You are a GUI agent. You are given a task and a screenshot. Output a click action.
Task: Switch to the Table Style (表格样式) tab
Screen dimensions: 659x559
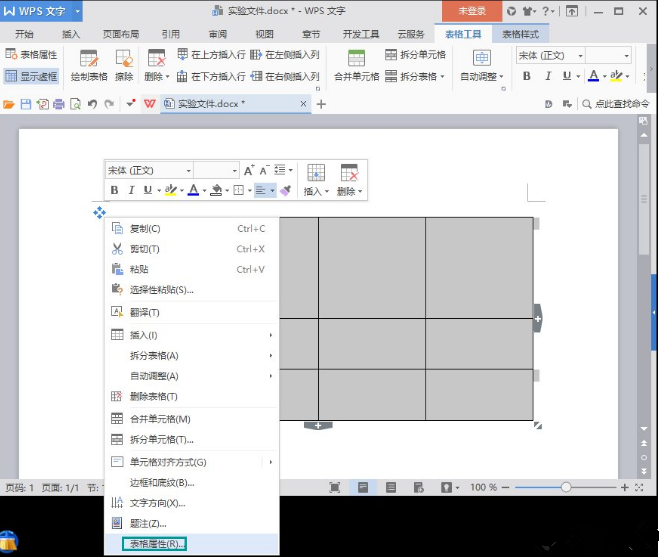[520, 33]
